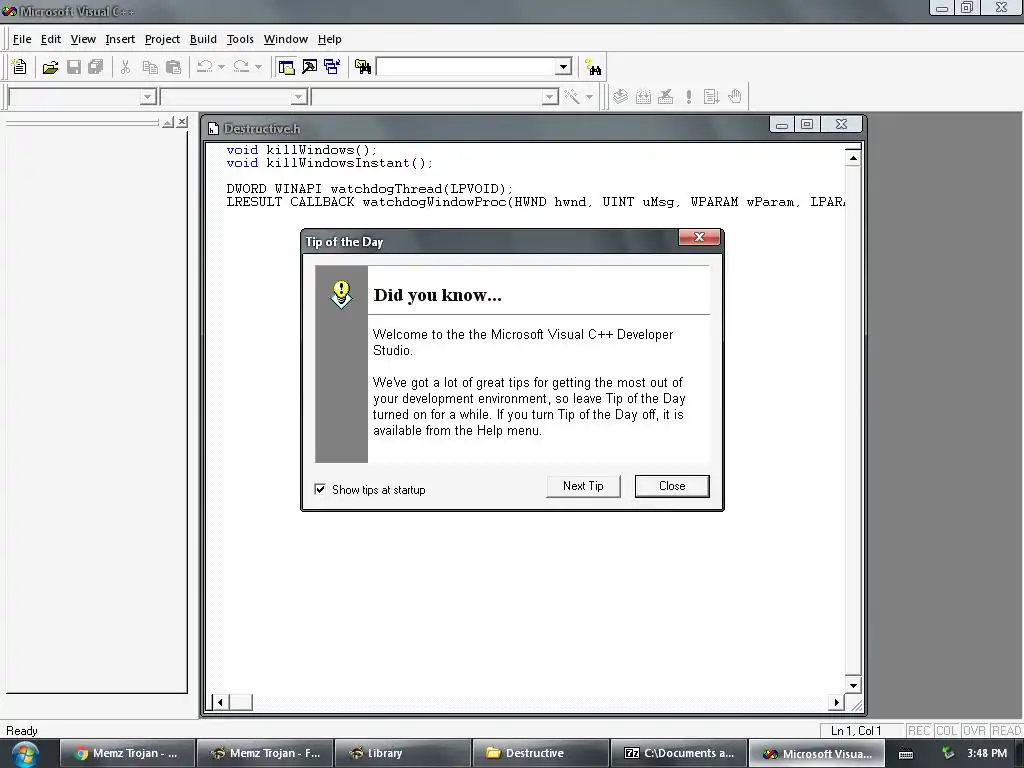Click the Undo arrow icon

coord(204,67)
